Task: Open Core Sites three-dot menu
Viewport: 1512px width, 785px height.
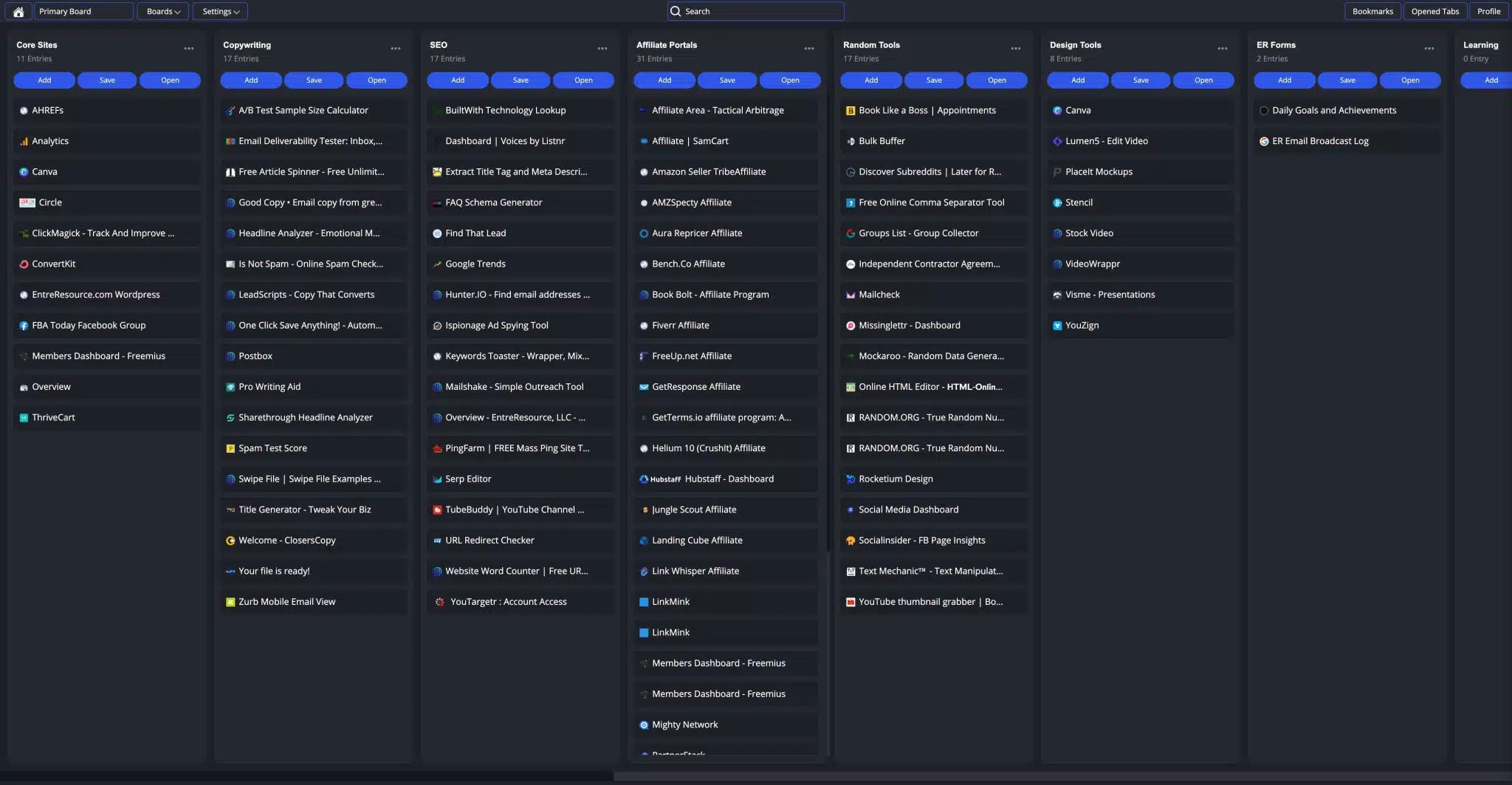Action: [x=189, y=48]
